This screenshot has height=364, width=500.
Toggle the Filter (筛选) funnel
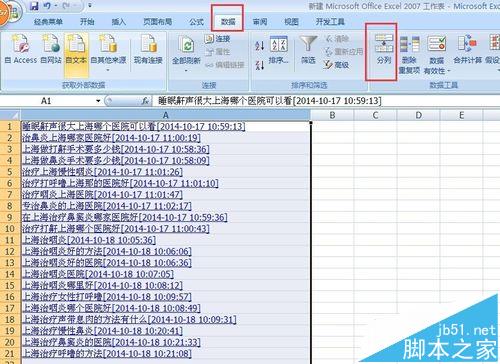(308, 49)
